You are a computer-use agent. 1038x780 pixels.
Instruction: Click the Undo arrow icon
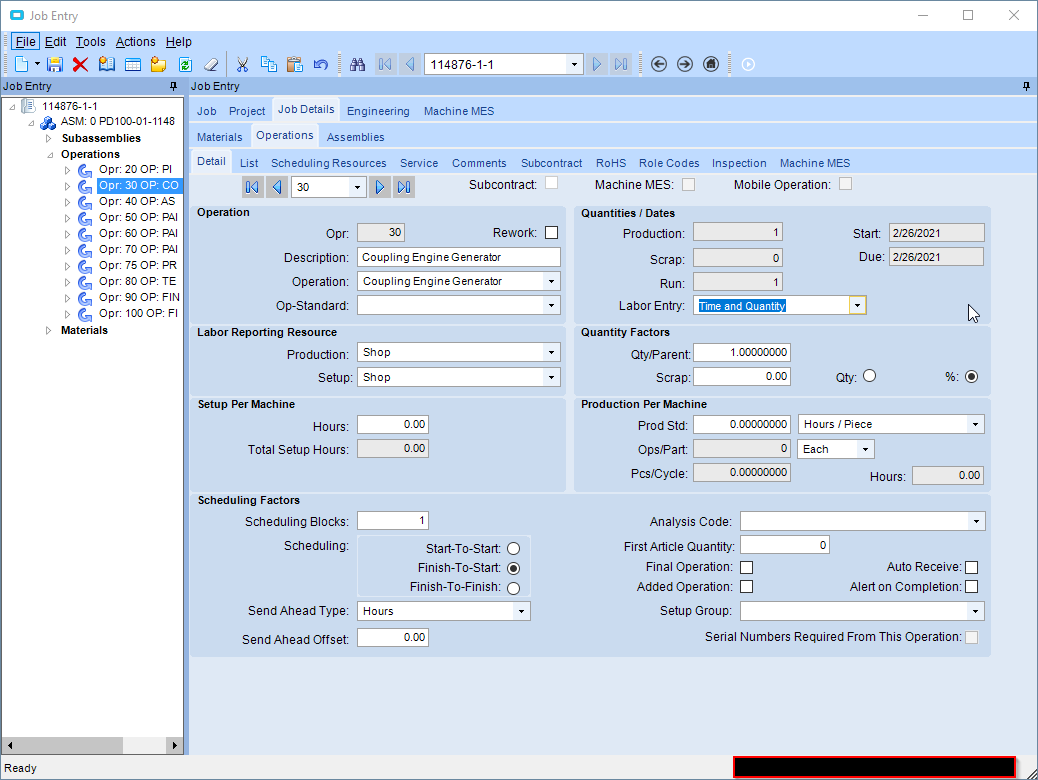pyautogui.click(x=321, y=64)
